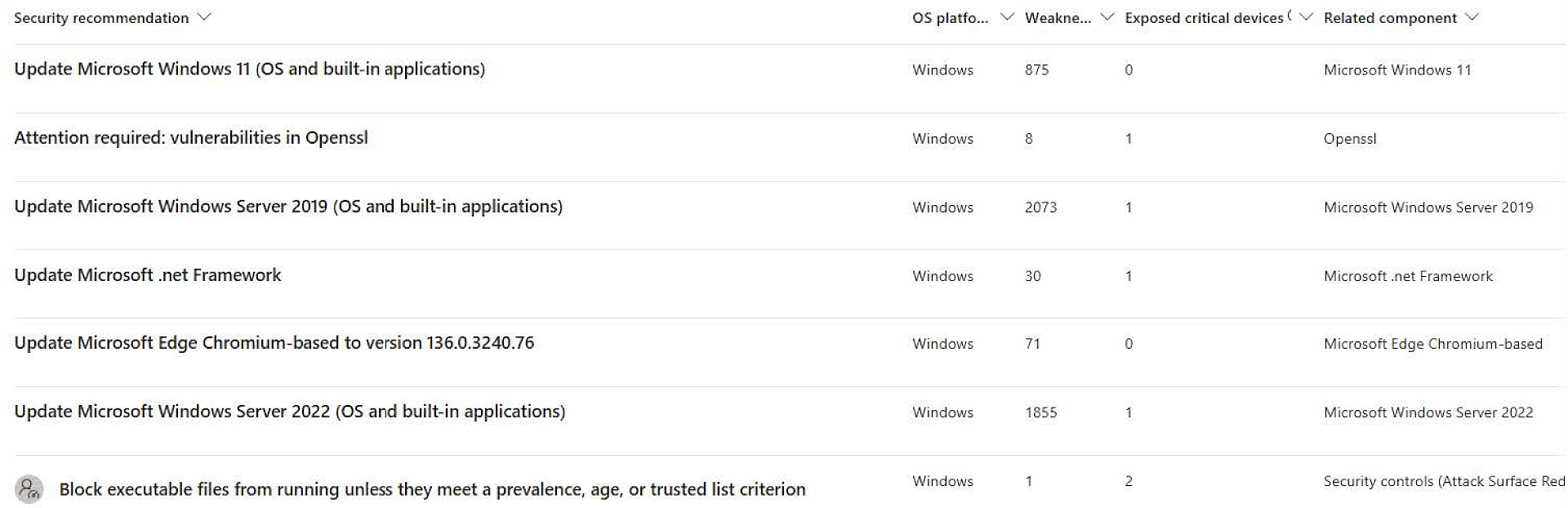Open Update Microsoft Windows 11 recommendation
Image resolution: width=1568 pixels, height=508 pixels.
click(249, 69)
